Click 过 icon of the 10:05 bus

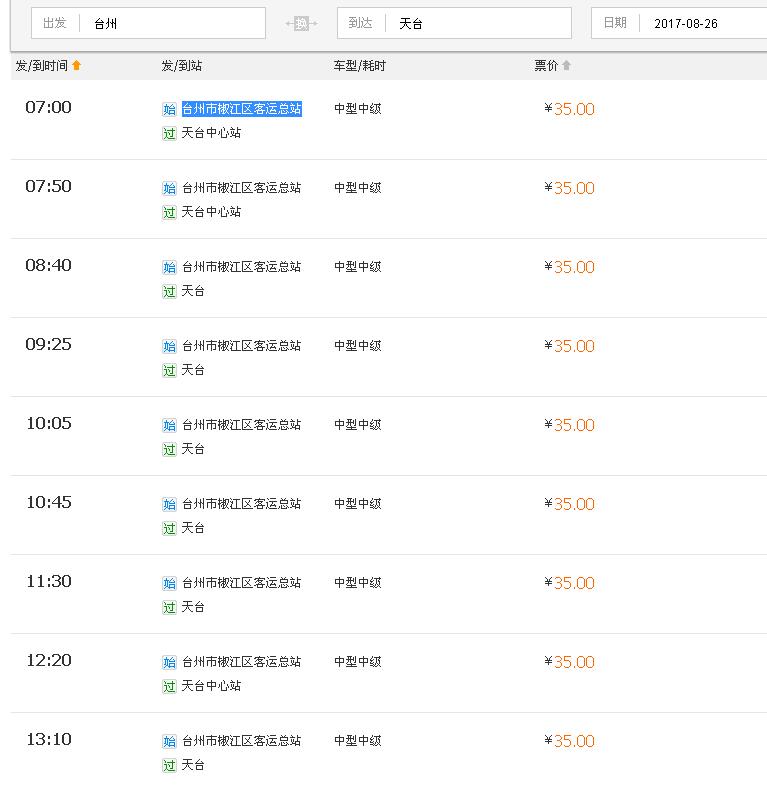pos(169,449)
